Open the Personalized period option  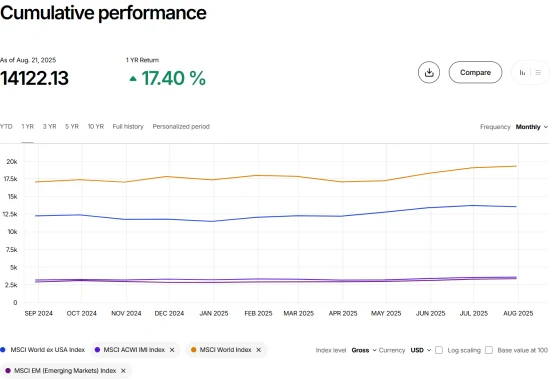click(x=181, y=126)
